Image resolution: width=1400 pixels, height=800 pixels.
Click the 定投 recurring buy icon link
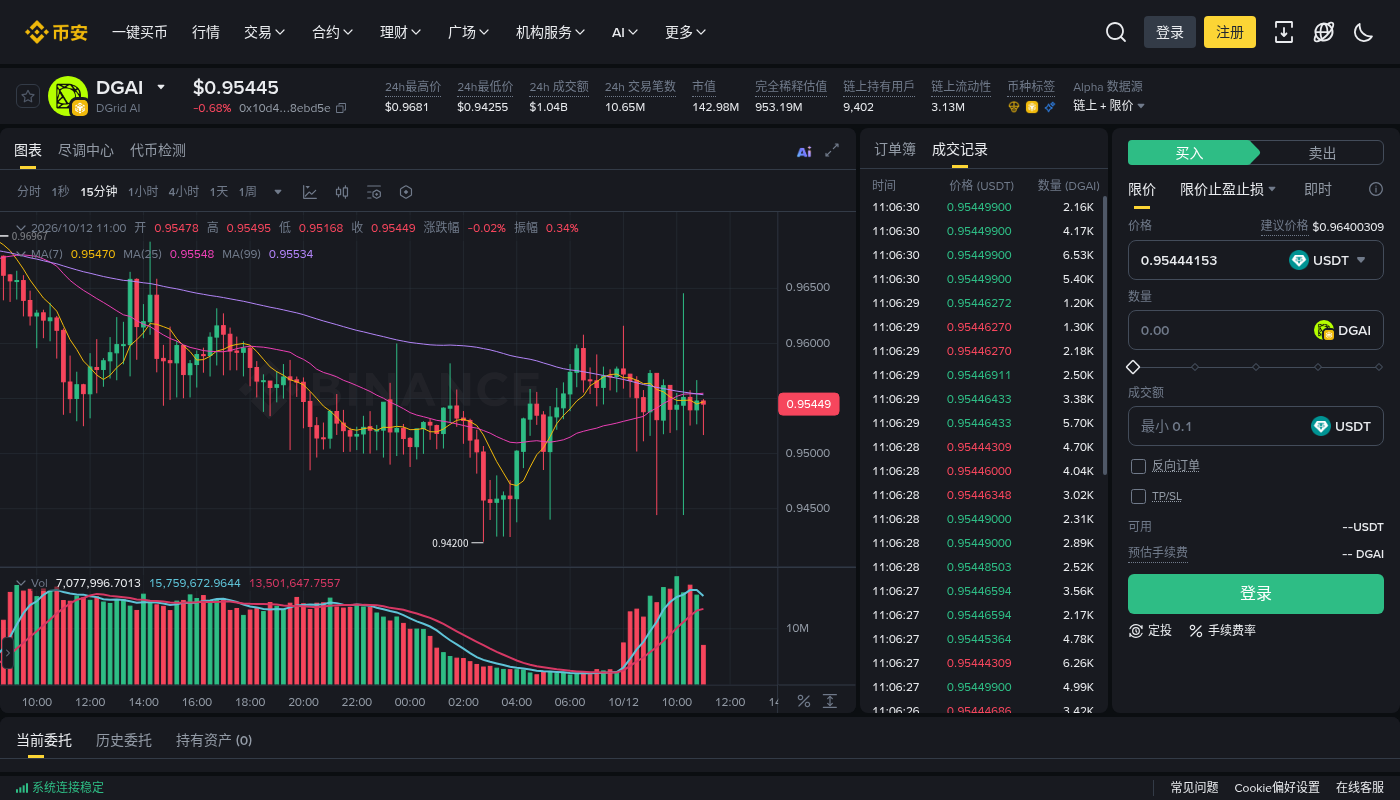(1150, 630)
